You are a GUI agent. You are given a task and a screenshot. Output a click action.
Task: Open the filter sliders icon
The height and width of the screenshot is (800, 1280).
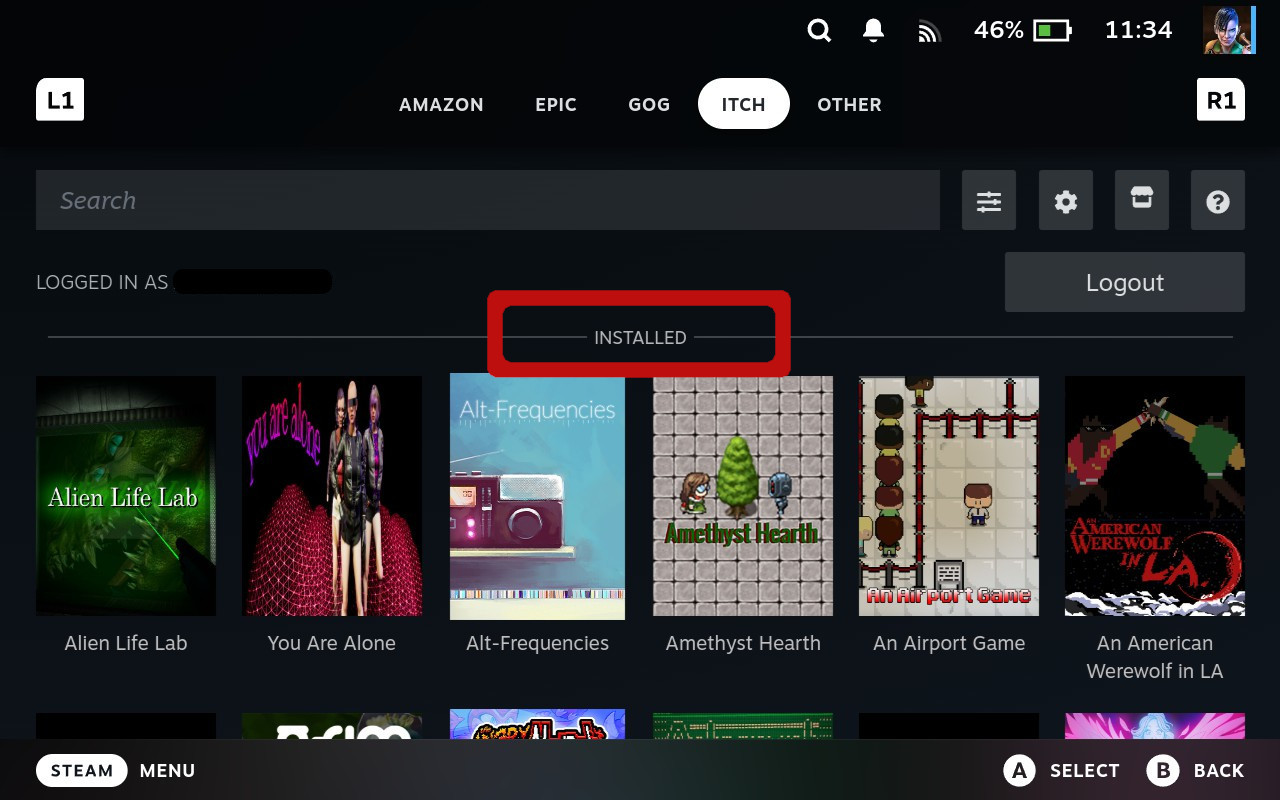[989, 200]
